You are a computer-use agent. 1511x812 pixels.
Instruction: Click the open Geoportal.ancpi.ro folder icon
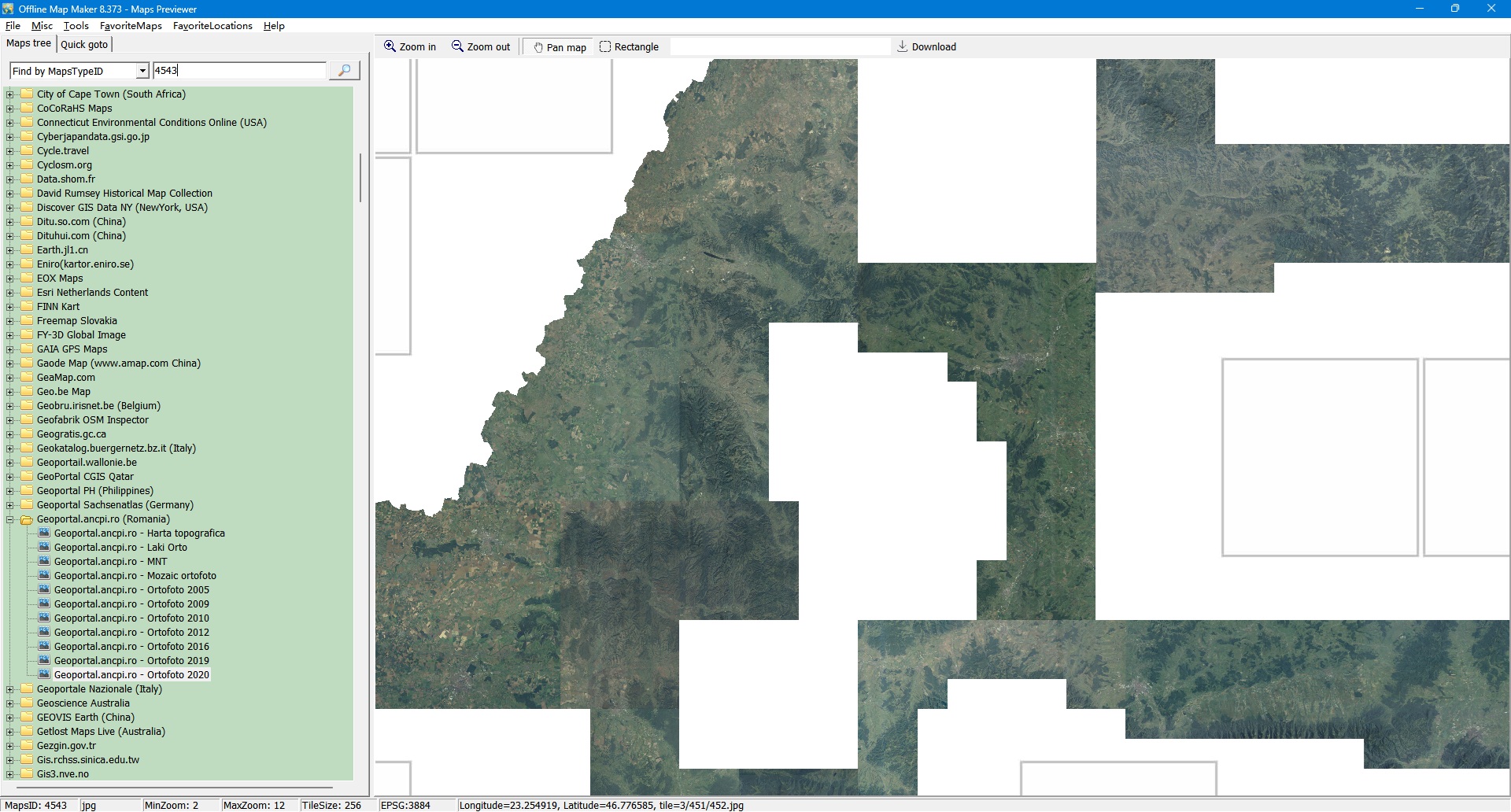(27, 519)
